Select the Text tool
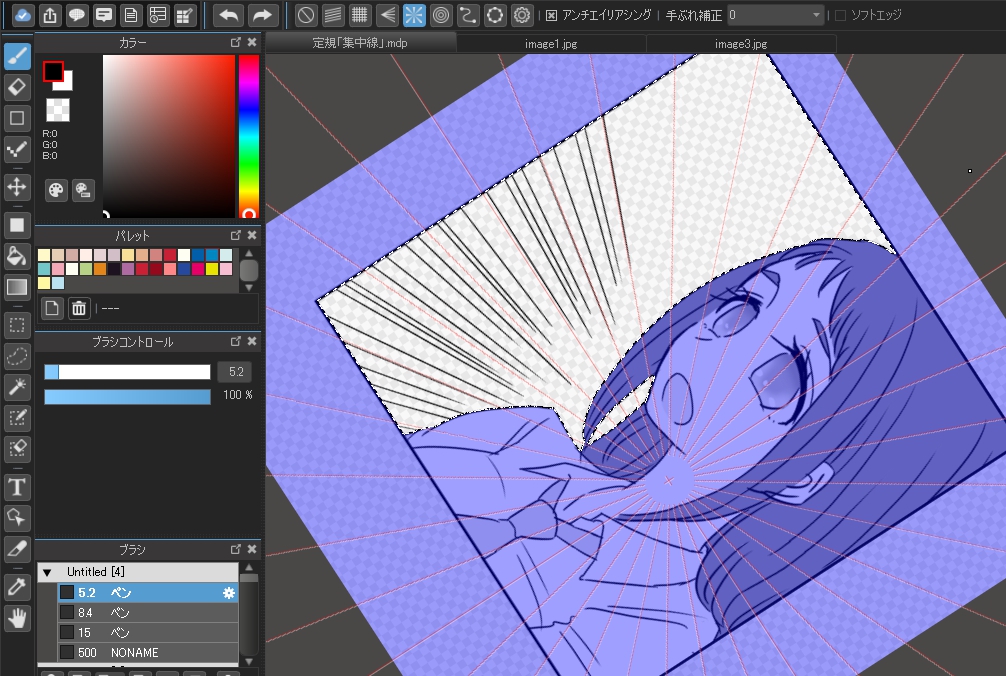Screen dimensions: 1006x676 click(16, 487)
